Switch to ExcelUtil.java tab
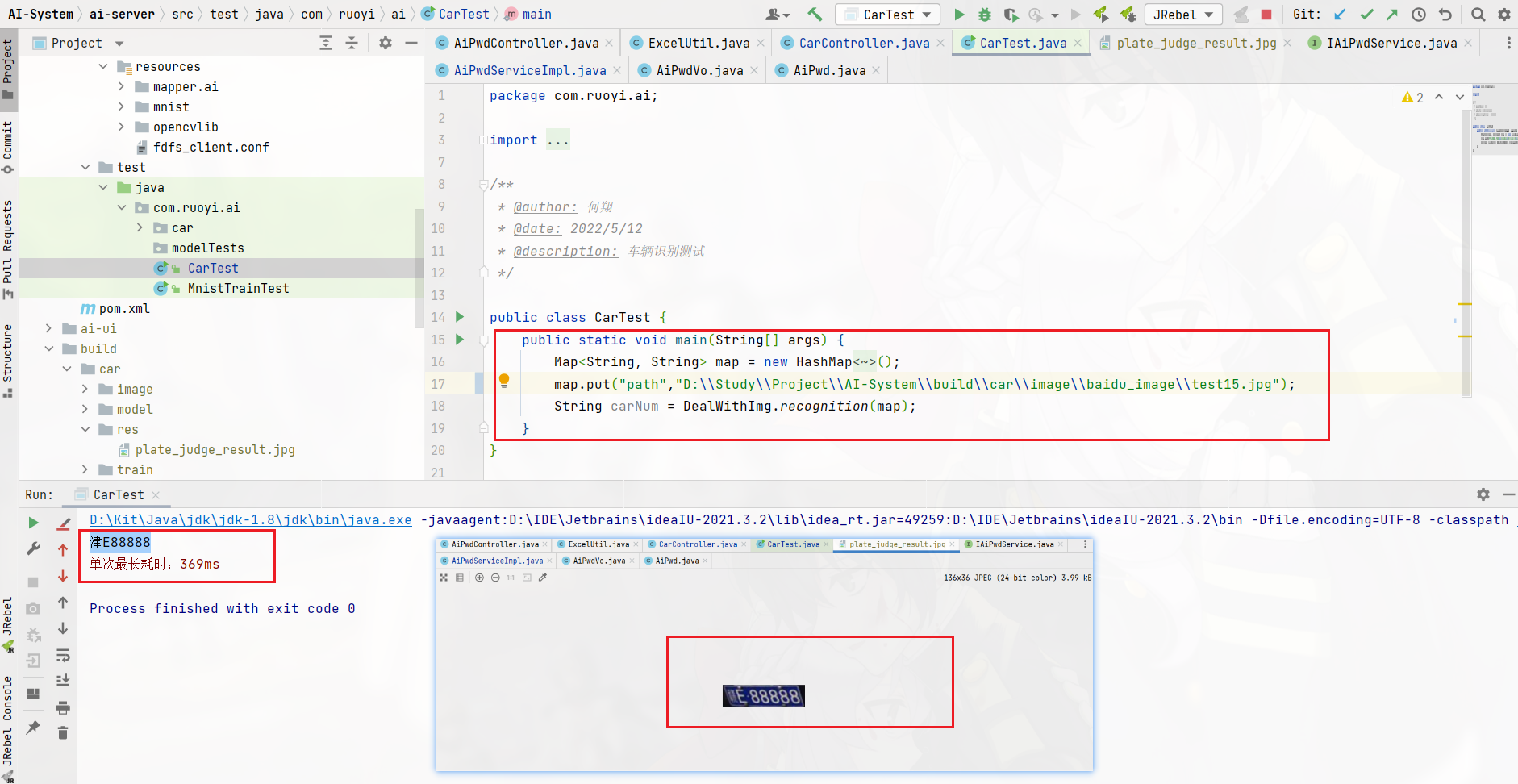The width and height of the screenshot is (1518, 784). (x=699, y=43)
